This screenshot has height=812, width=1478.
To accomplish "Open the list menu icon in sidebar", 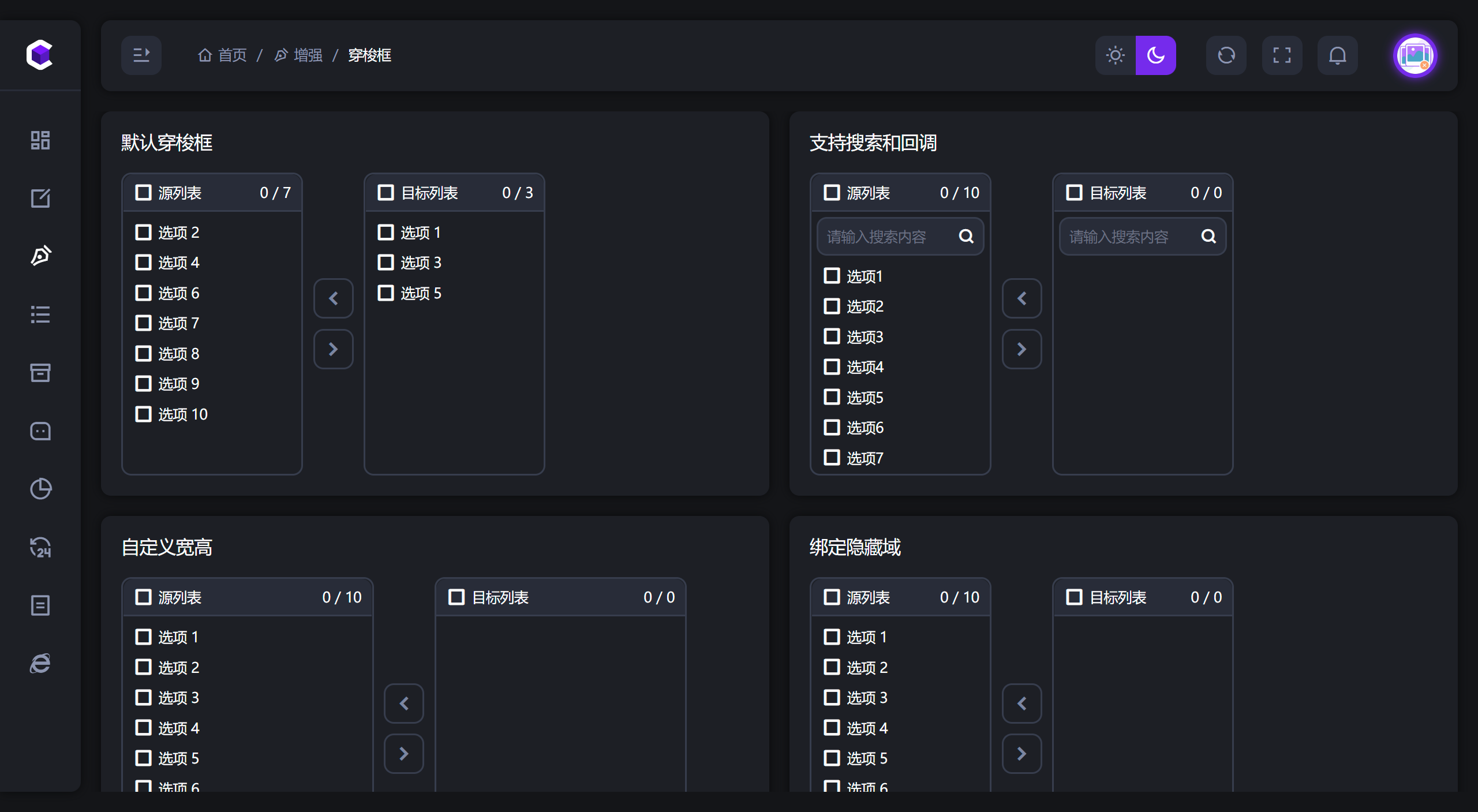I will [40, 314].
